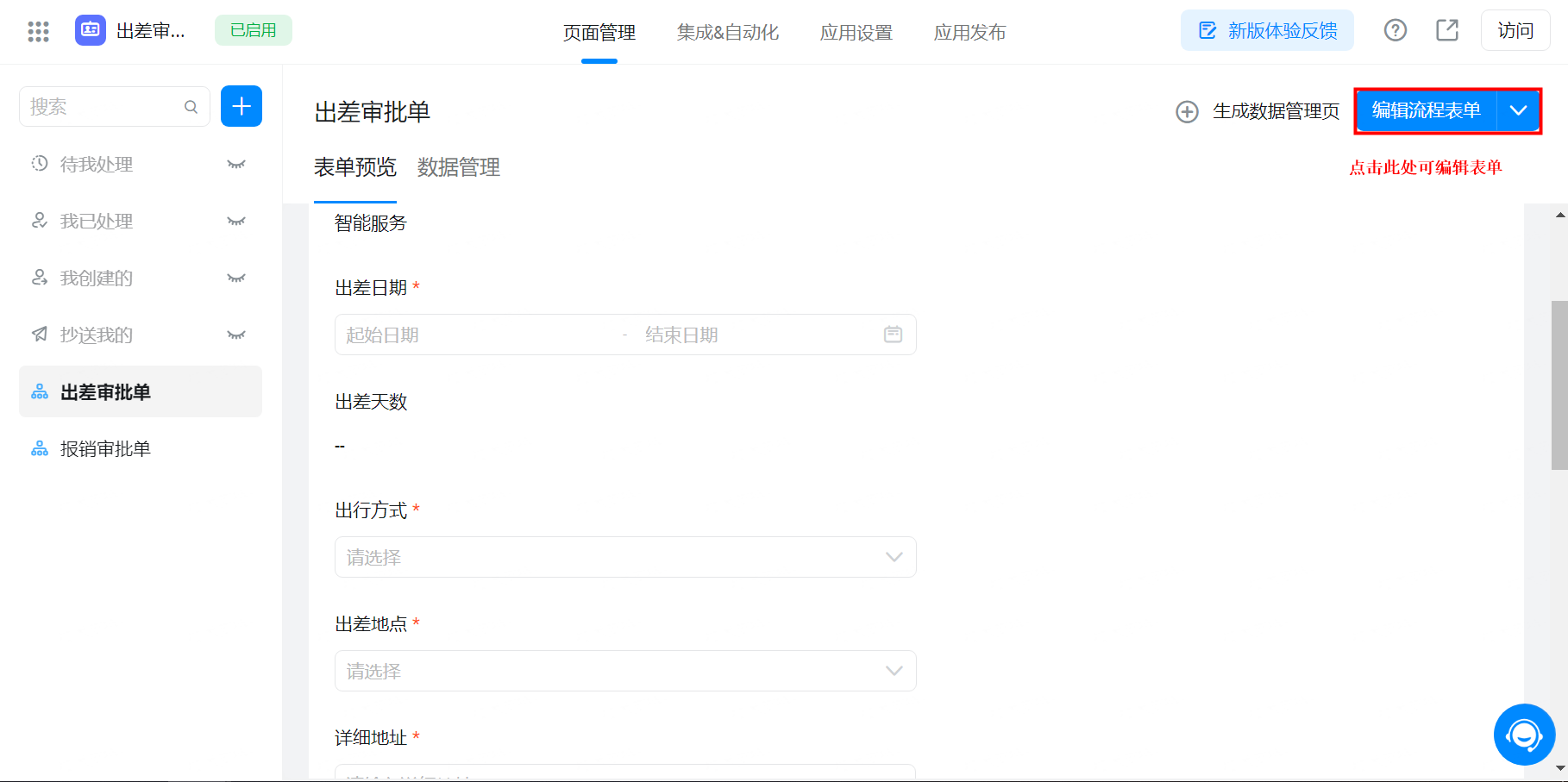Image resolution: width=1568 pixels, height=782 pixels.
Task: Toggle visibility of 抄送我的 page
Action: (x=235, y=335)
